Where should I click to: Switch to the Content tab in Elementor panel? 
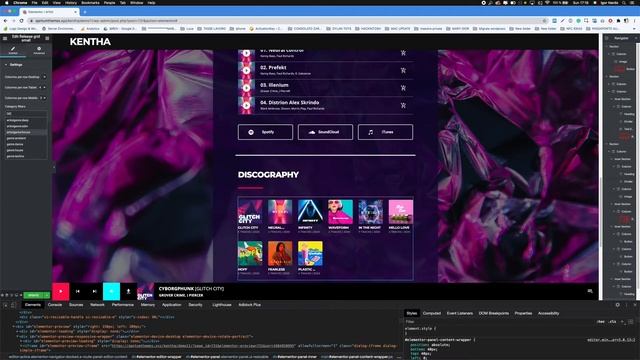tap(13, 51)
